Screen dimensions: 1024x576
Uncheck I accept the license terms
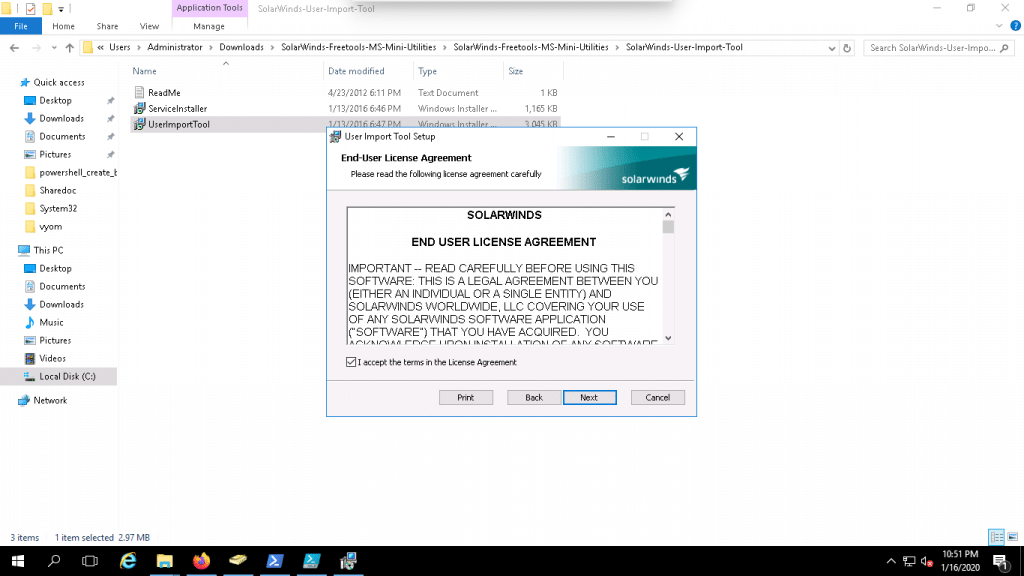click(350, 362)
